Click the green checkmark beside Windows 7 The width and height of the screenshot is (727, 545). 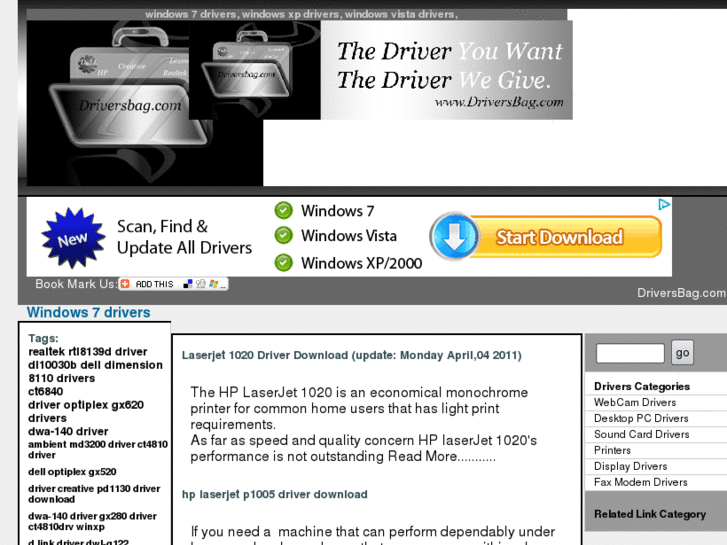point(283,211)
